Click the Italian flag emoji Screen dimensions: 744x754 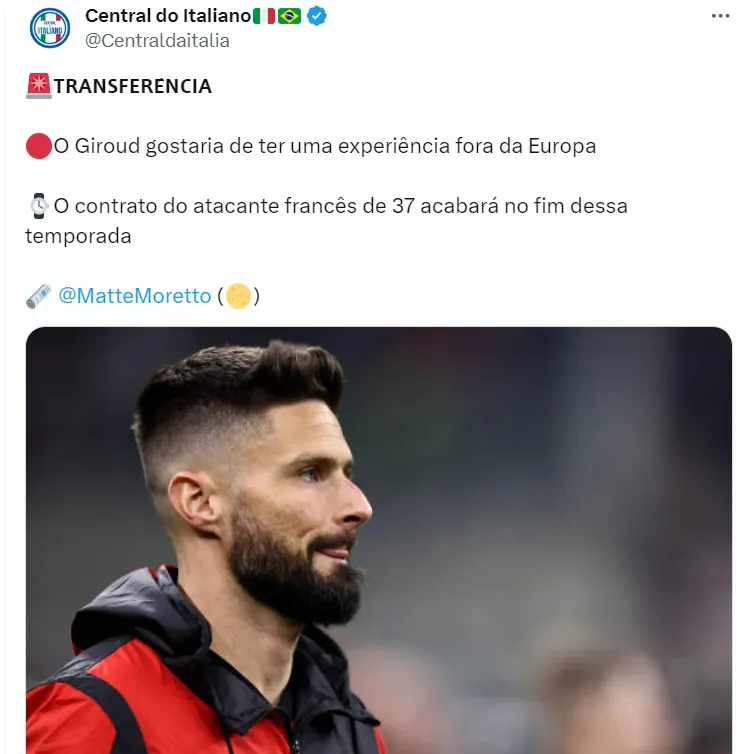click(264, 16)
